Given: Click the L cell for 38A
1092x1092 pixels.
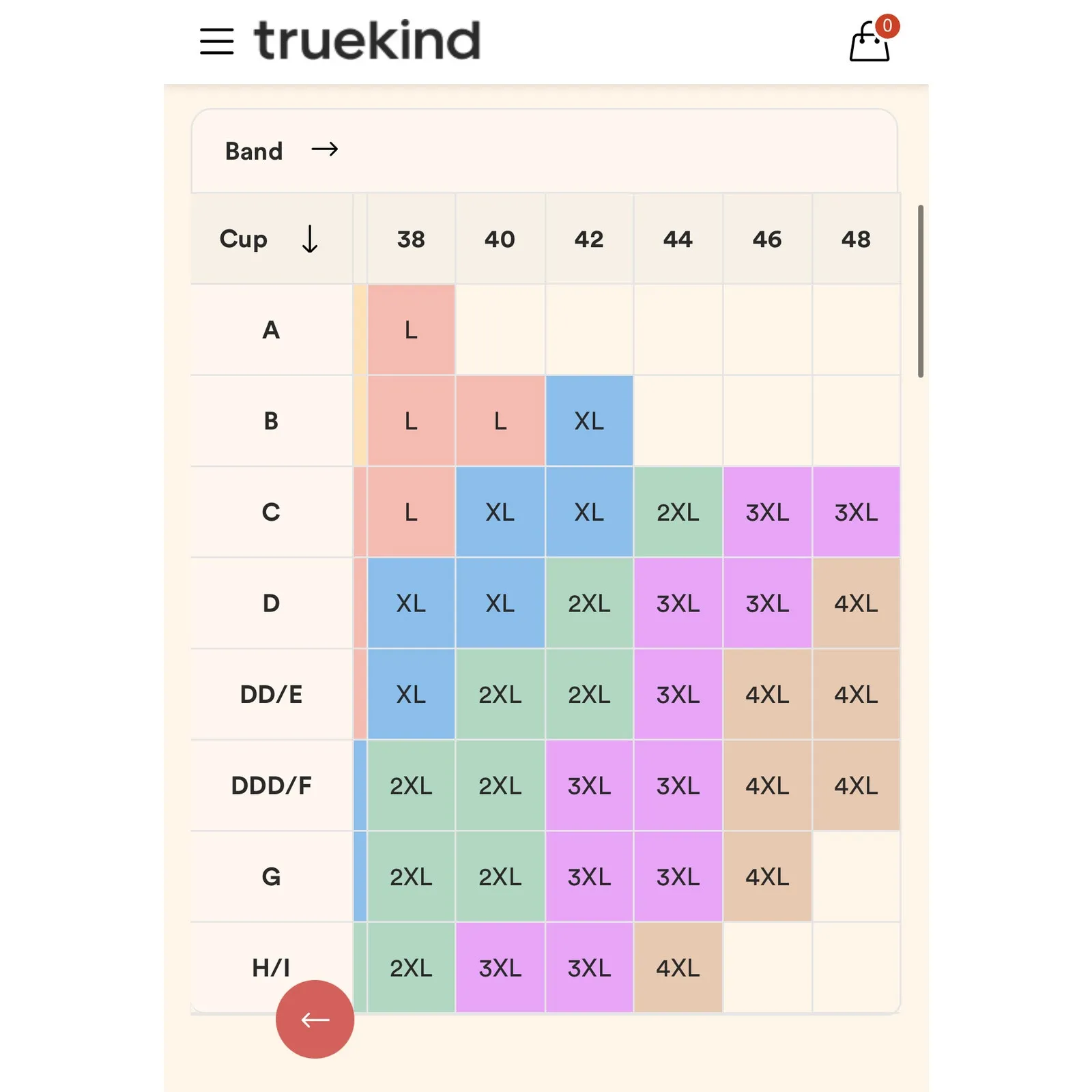Looking at the screenshot, I should tap(411, 330).
